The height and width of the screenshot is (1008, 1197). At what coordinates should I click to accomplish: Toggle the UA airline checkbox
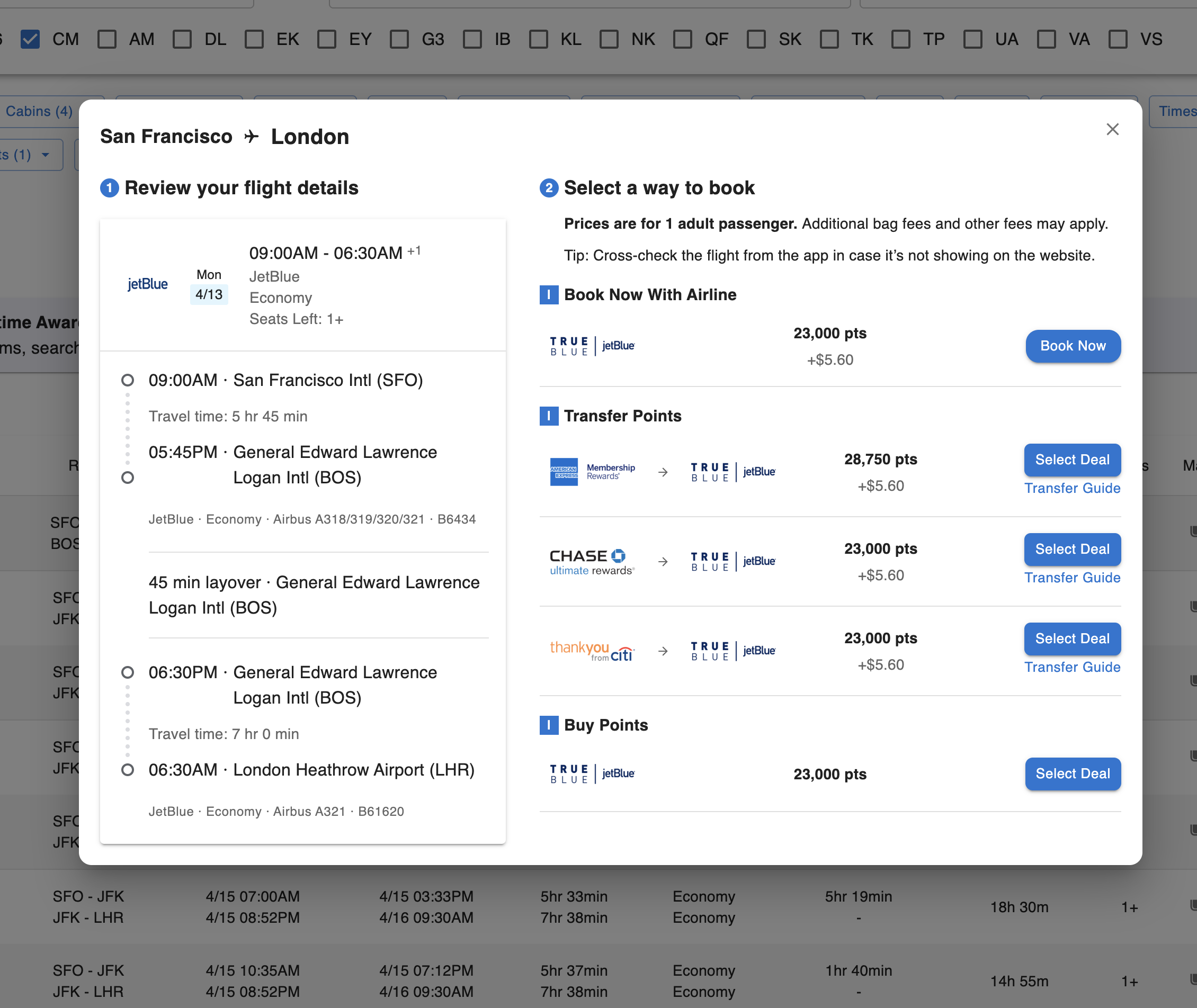973,39
